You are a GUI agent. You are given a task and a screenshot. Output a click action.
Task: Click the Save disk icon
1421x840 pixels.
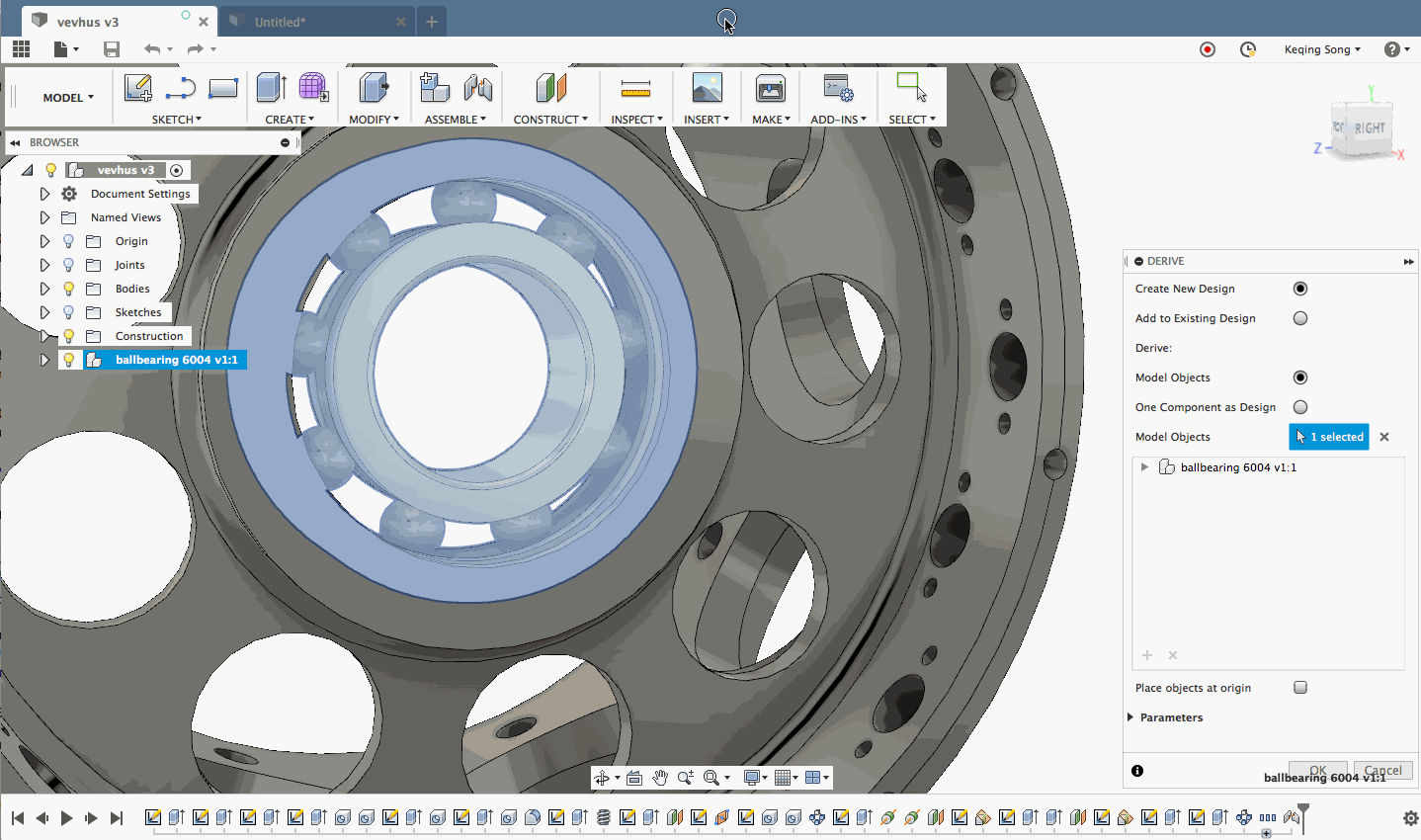click(x=112, y=49)
